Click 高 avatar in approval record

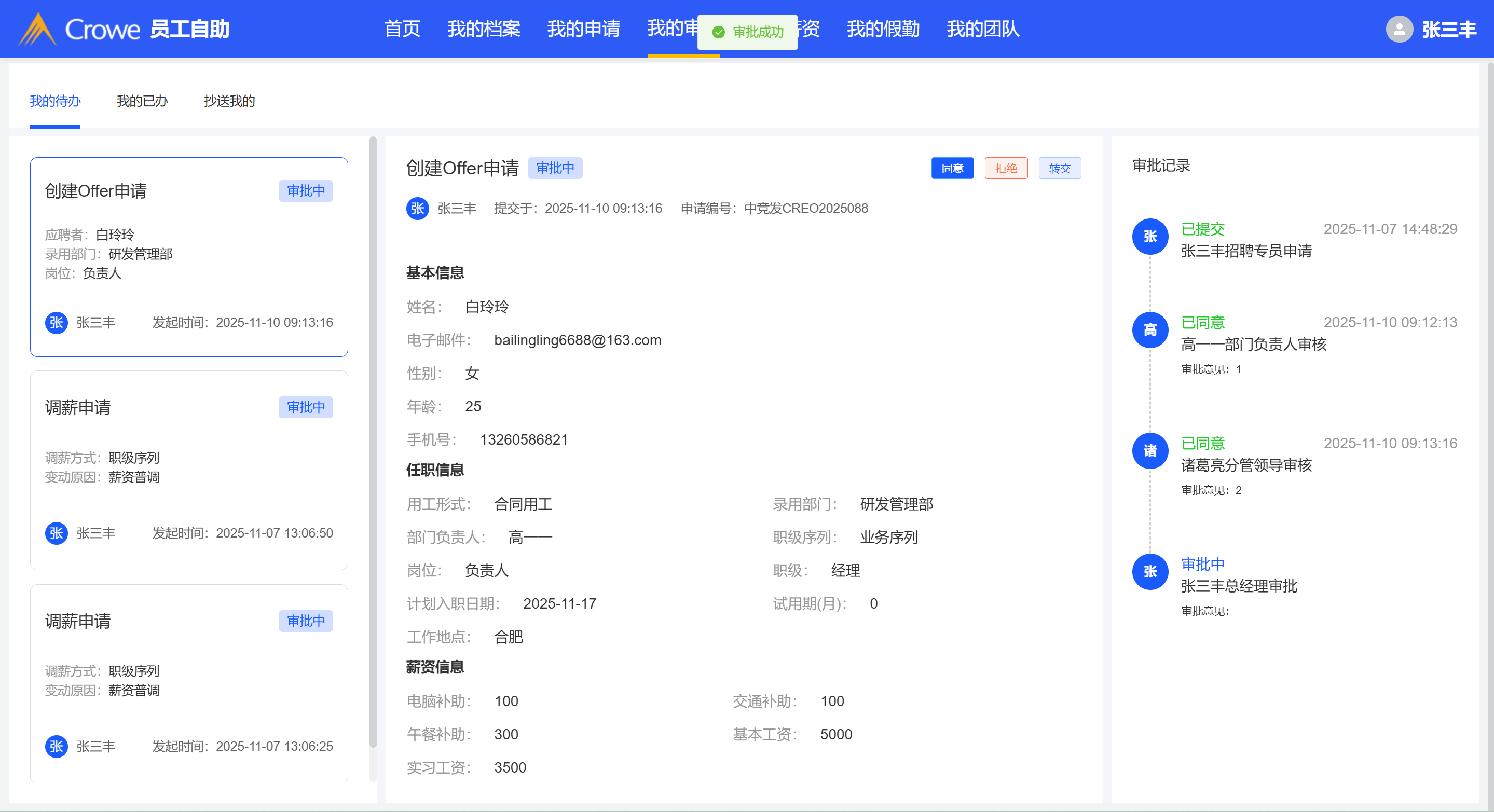pos(1149,330)
